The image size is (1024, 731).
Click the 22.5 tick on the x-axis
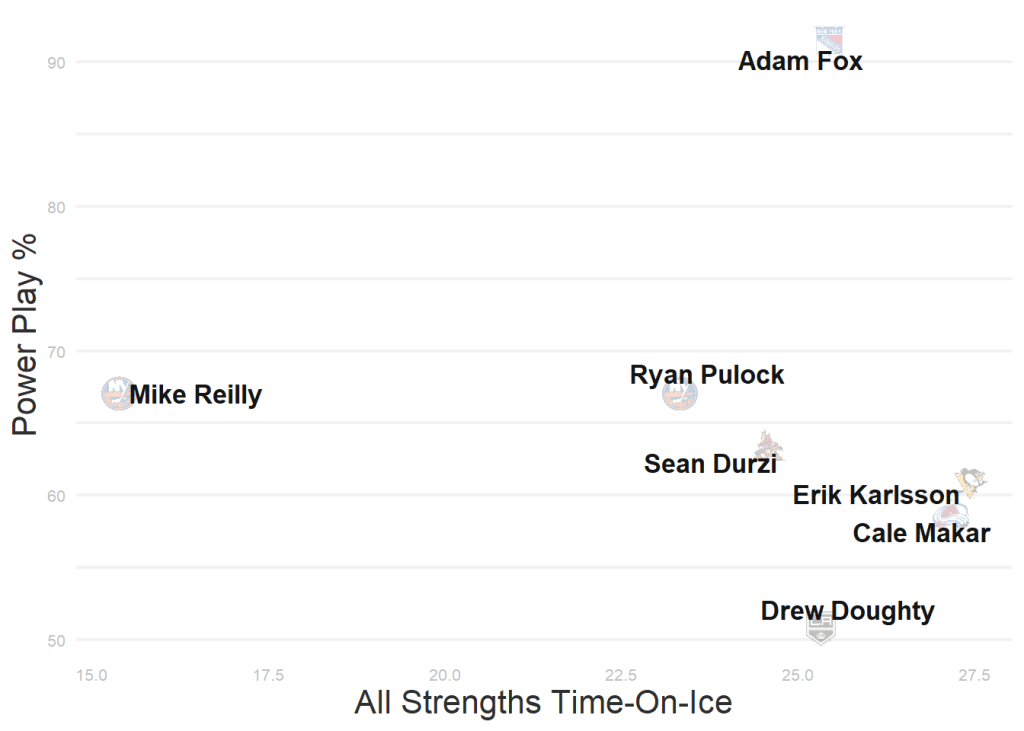(x=621, y=675)
